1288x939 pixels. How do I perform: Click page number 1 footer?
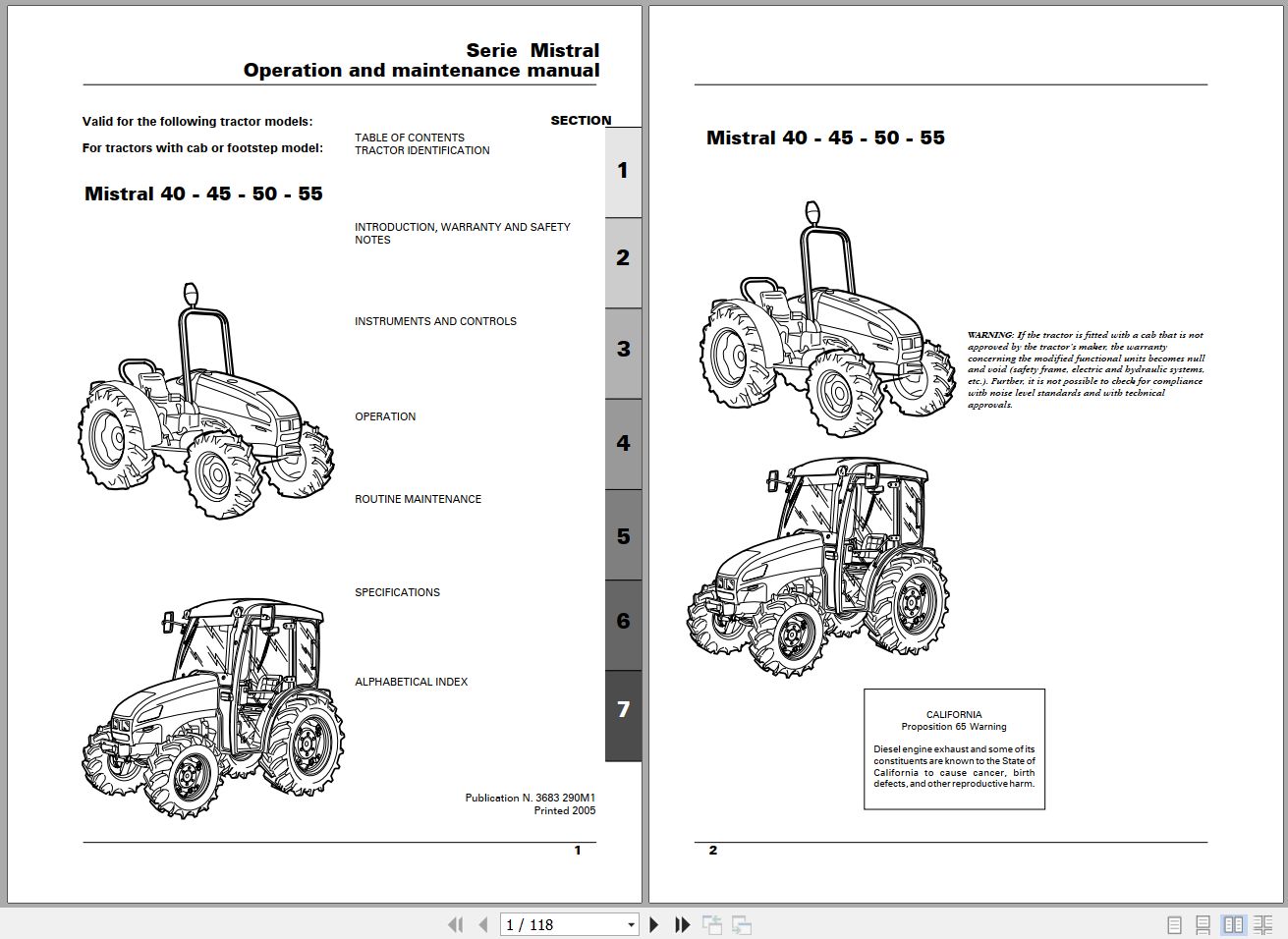pos(578,851)
